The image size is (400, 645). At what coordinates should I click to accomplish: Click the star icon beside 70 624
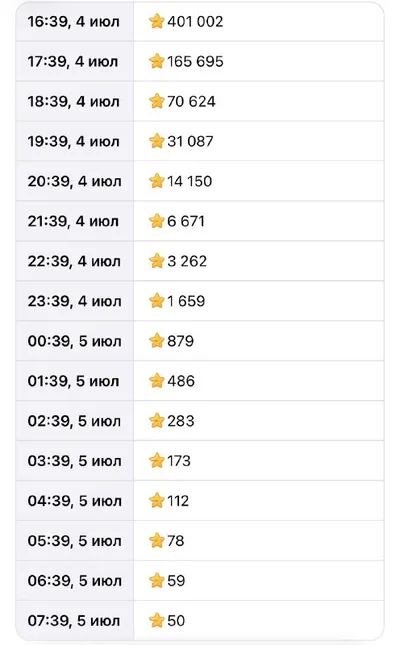[156, 101]
